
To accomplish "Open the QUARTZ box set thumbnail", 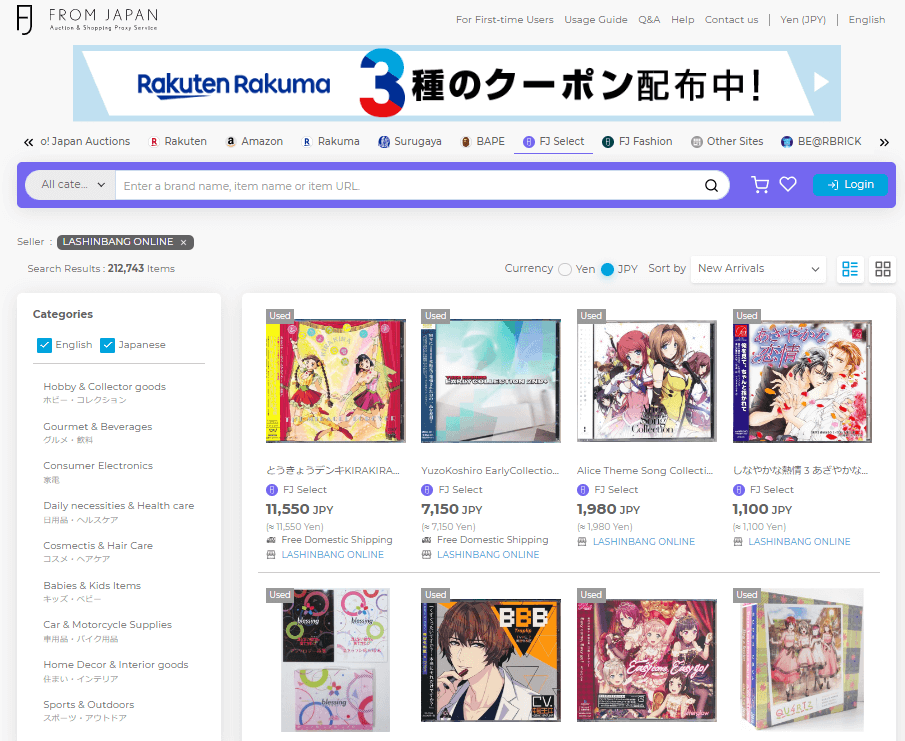I will click(x=802, y=660).
